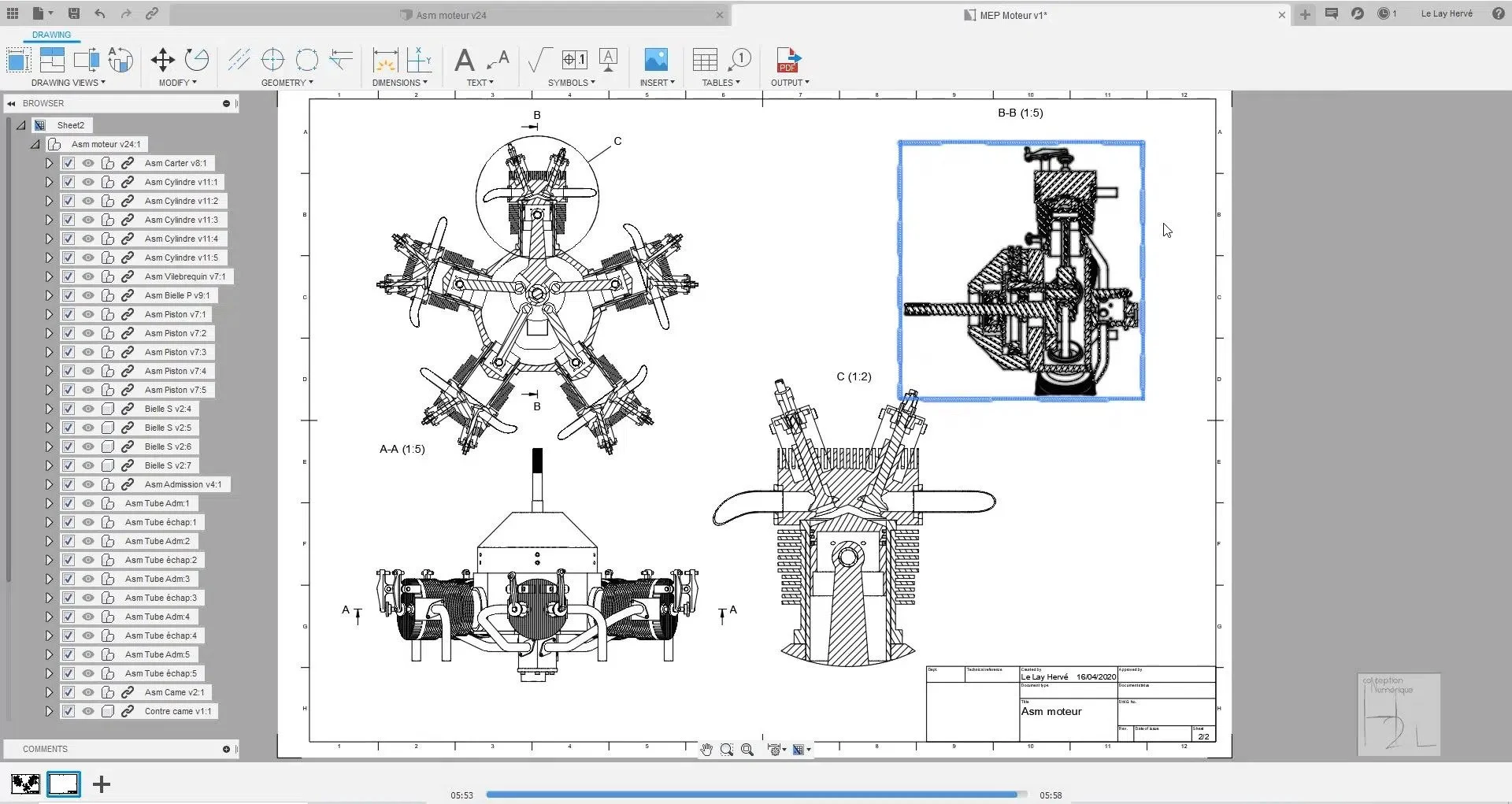Uncheck the Asm Carter v8:1 checkbox
The width and height of the screenshot is (1512, 804).
pyautogui.click(x=69, y=163)
